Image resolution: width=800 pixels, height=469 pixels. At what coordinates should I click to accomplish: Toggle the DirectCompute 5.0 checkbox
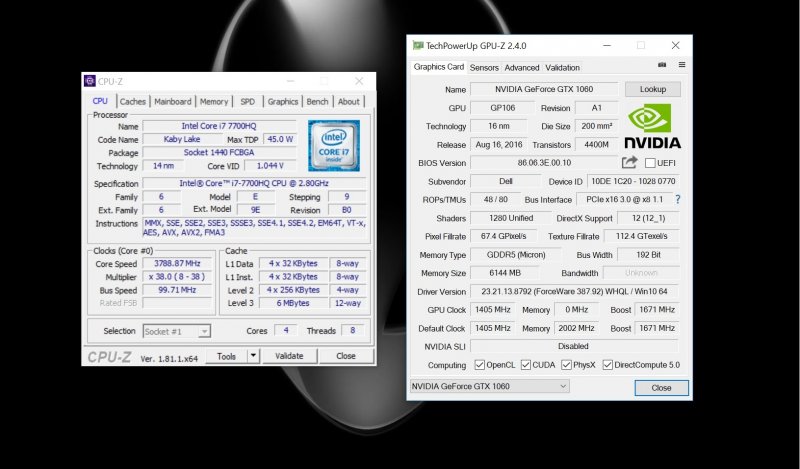[607, 365]
